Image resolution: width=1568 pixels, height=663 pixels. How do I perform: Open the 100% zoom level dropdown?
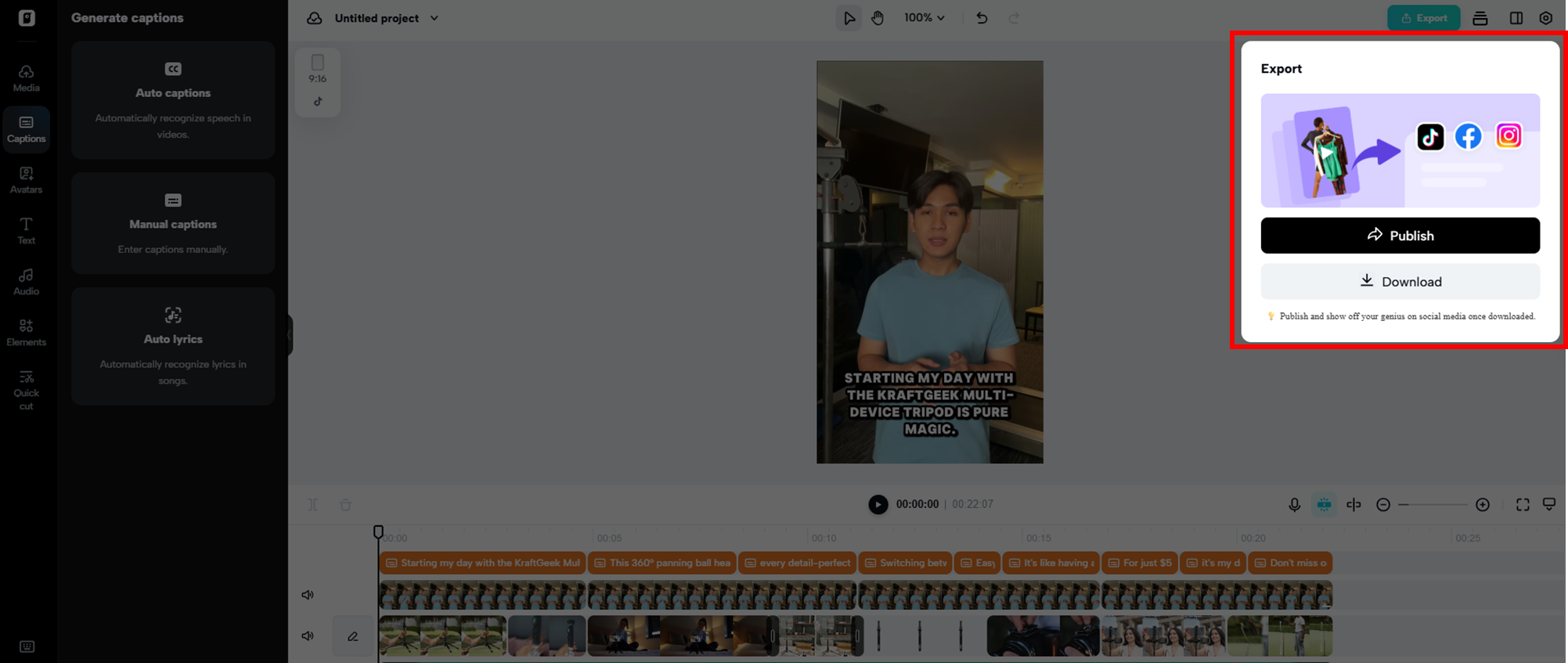pos(924,18)
